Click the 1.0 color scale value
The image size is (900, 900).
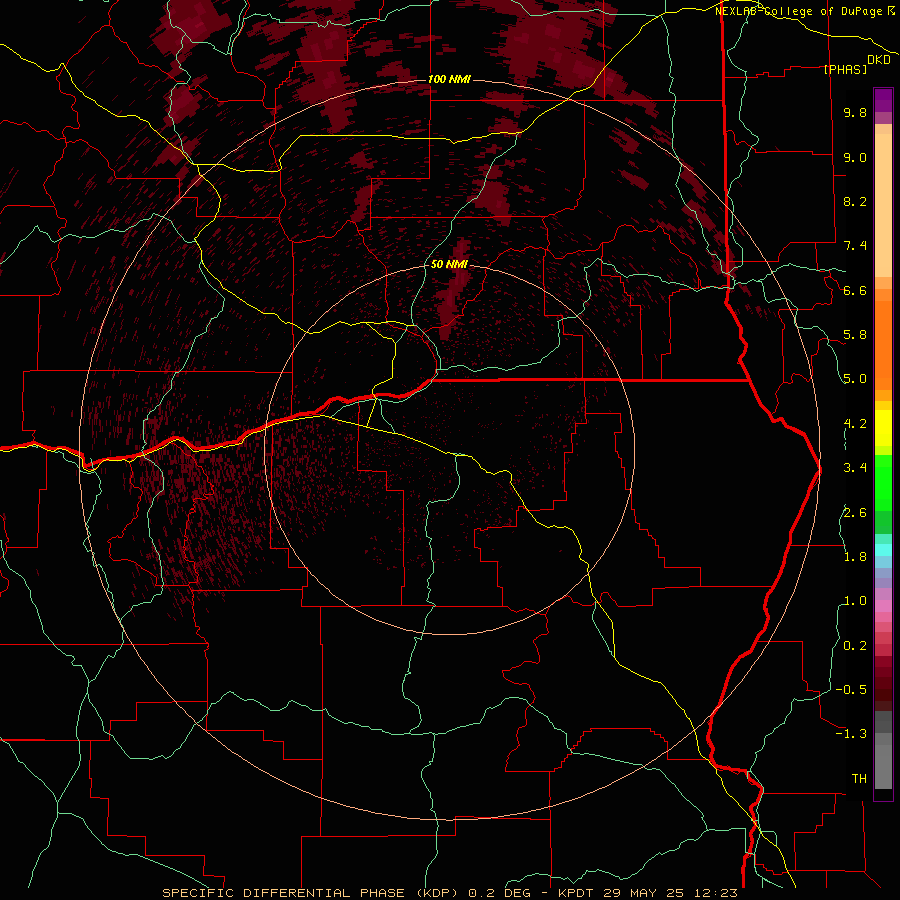click(855, 601)
